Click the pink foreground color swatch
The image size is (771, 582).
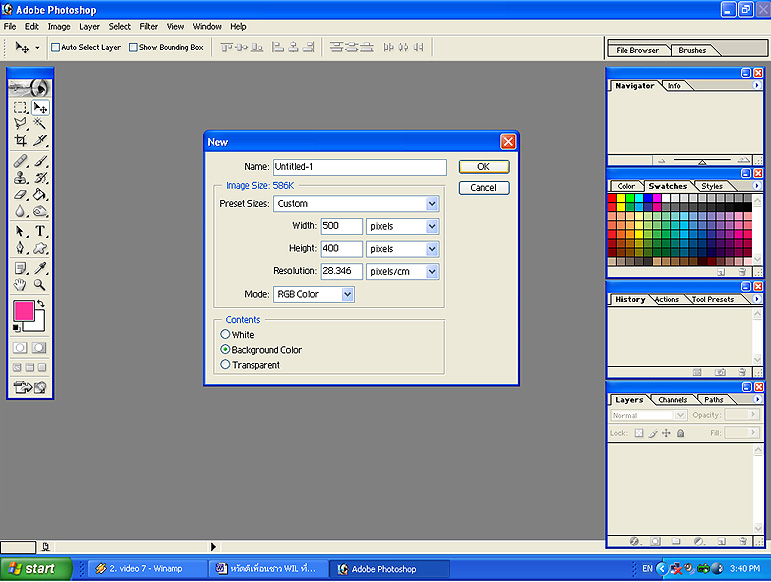(x=24, y=311)
